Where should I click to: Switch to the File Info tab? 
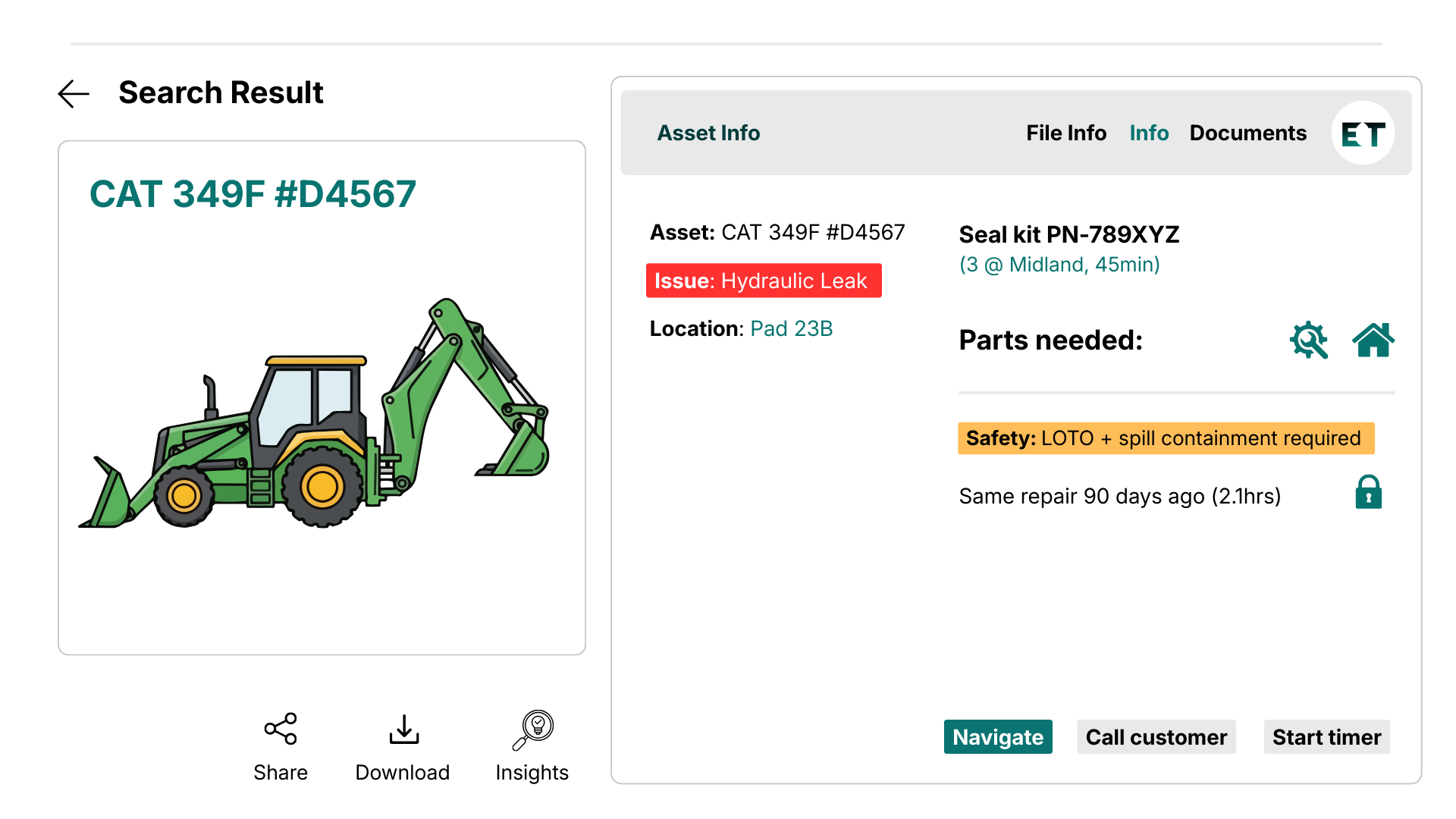point(1065,133)
